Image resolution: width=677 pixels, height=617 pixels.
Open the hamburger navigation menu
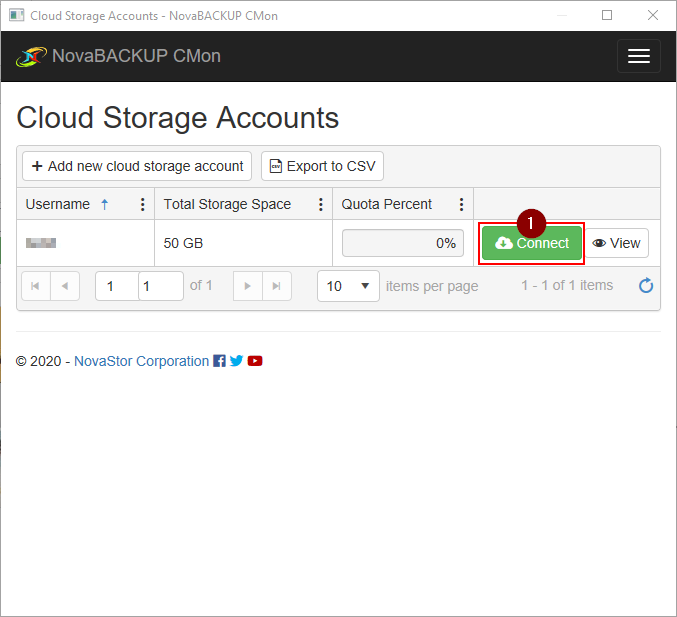(639, 56)
